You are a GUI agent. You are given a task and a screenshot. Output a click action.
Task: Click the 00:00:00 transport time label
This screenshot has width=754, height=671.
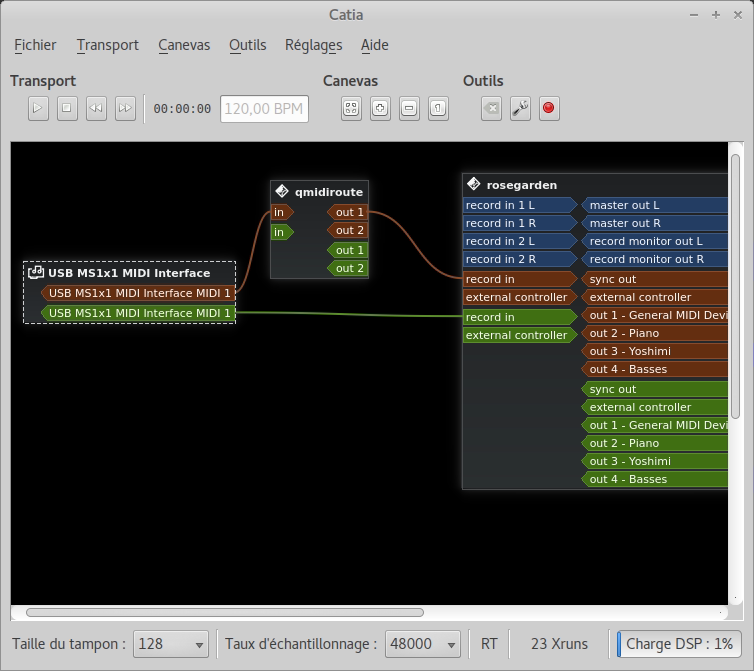click(x=182, y=109)
